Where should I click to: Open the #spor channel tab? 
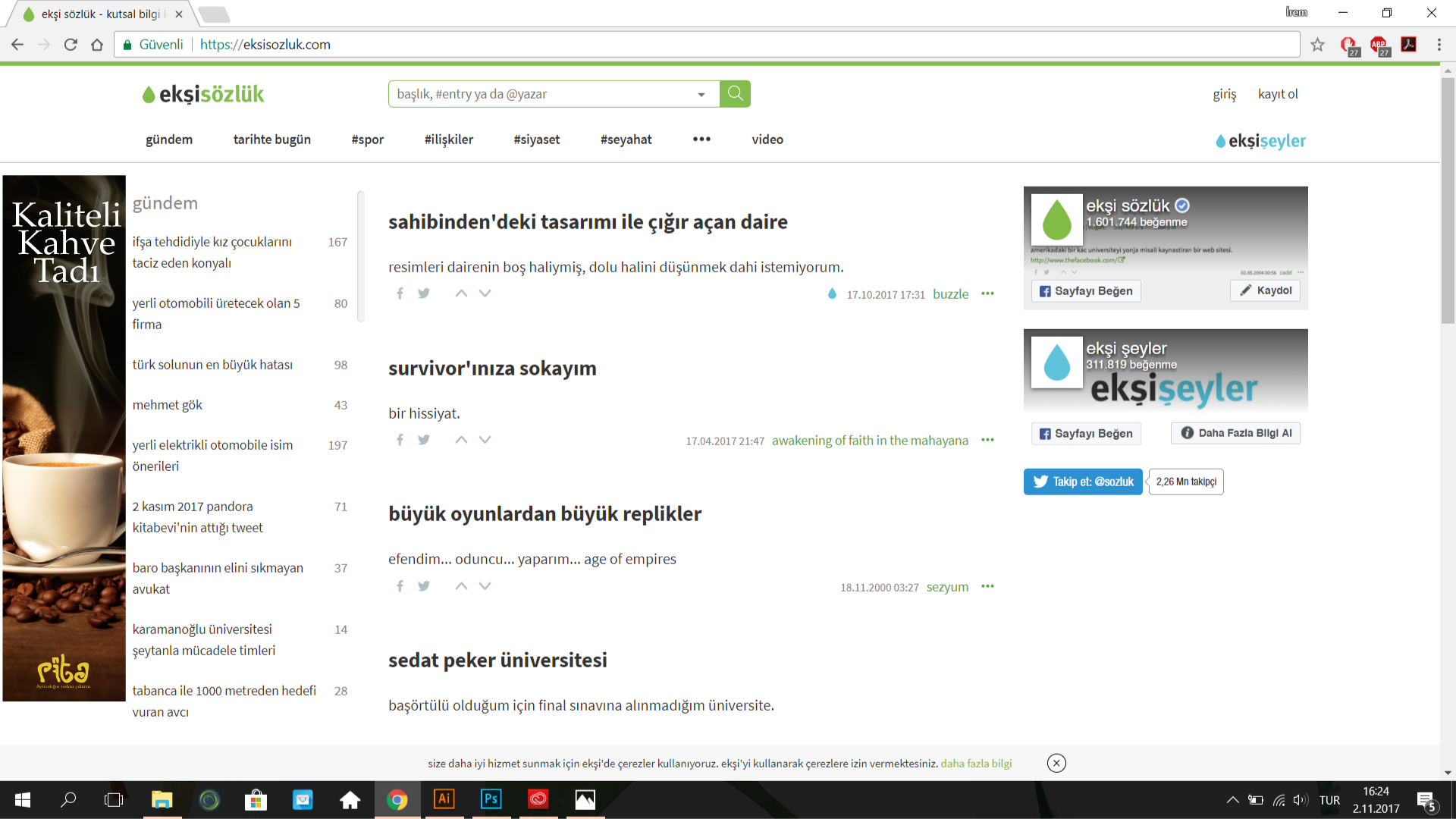[x=367, y=140]
